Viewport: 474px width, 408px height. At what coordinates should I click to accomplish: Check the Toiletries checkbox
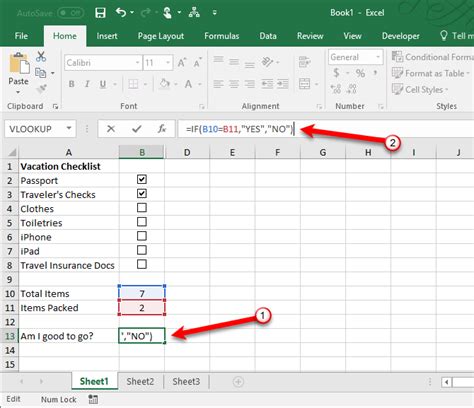point(142,222)
